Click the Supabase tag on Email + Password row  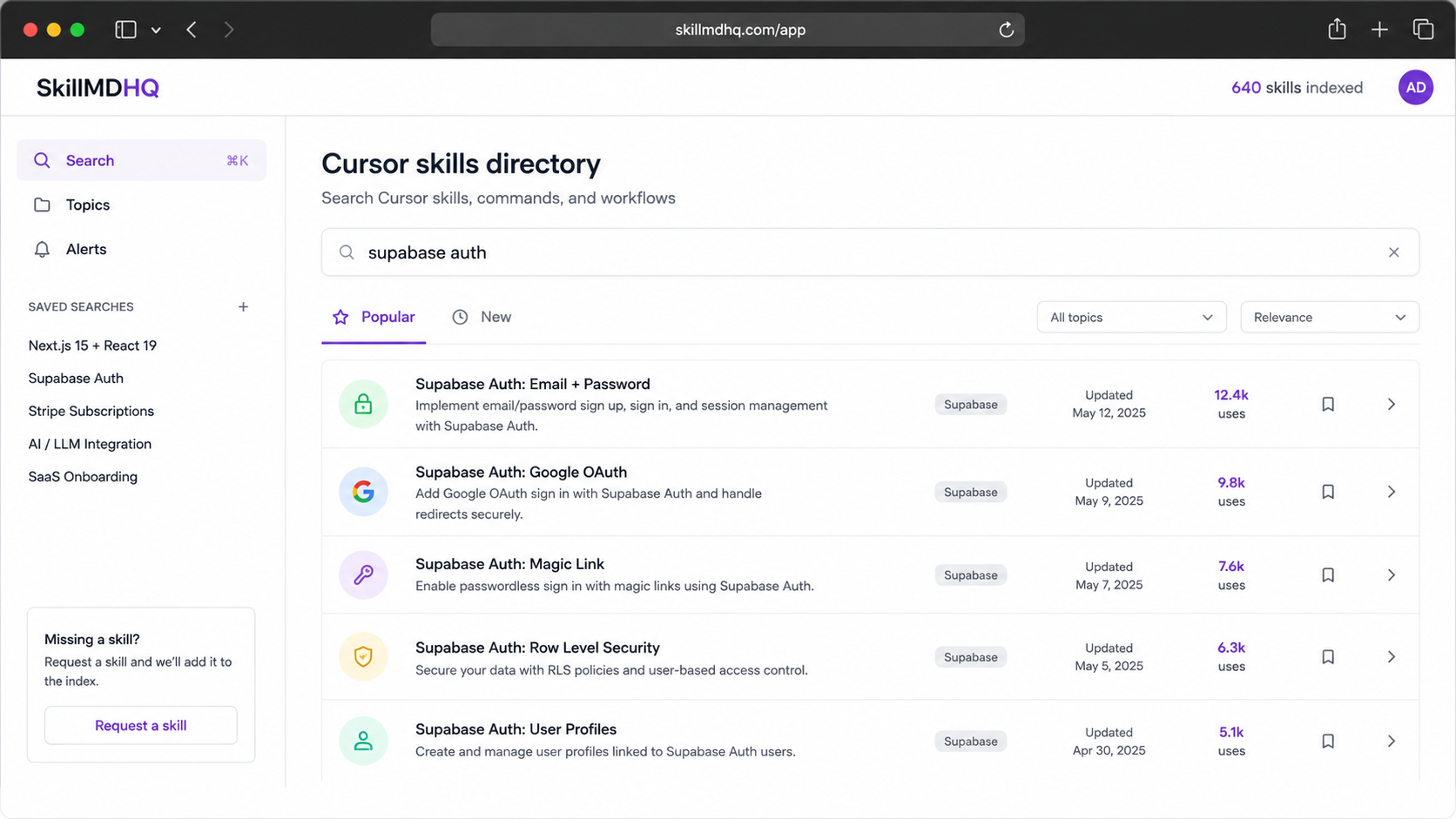pyautogui.click(x=970, y=404)
